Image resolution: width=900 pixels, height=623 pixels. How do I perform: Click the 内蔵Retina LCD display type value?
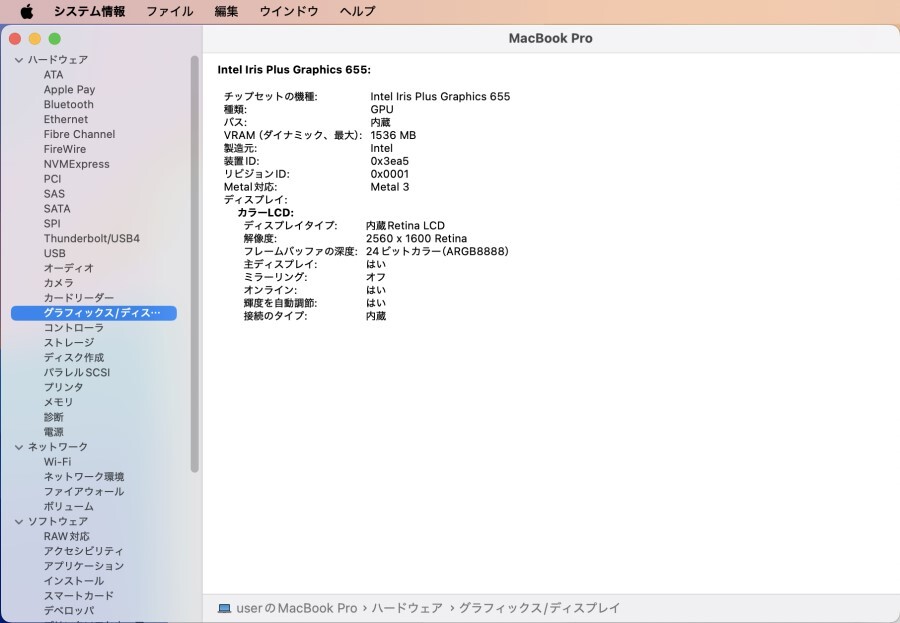[x=405, y=226]
